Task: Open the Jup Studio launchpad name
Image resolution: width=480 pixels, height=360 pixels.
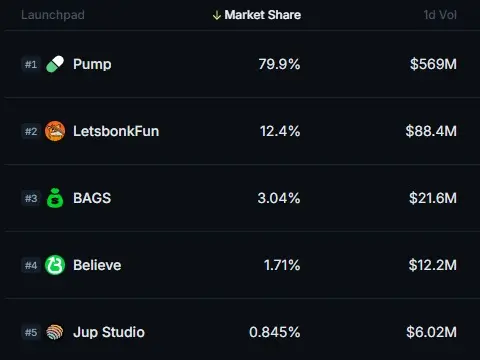Action: pos(109,332)
